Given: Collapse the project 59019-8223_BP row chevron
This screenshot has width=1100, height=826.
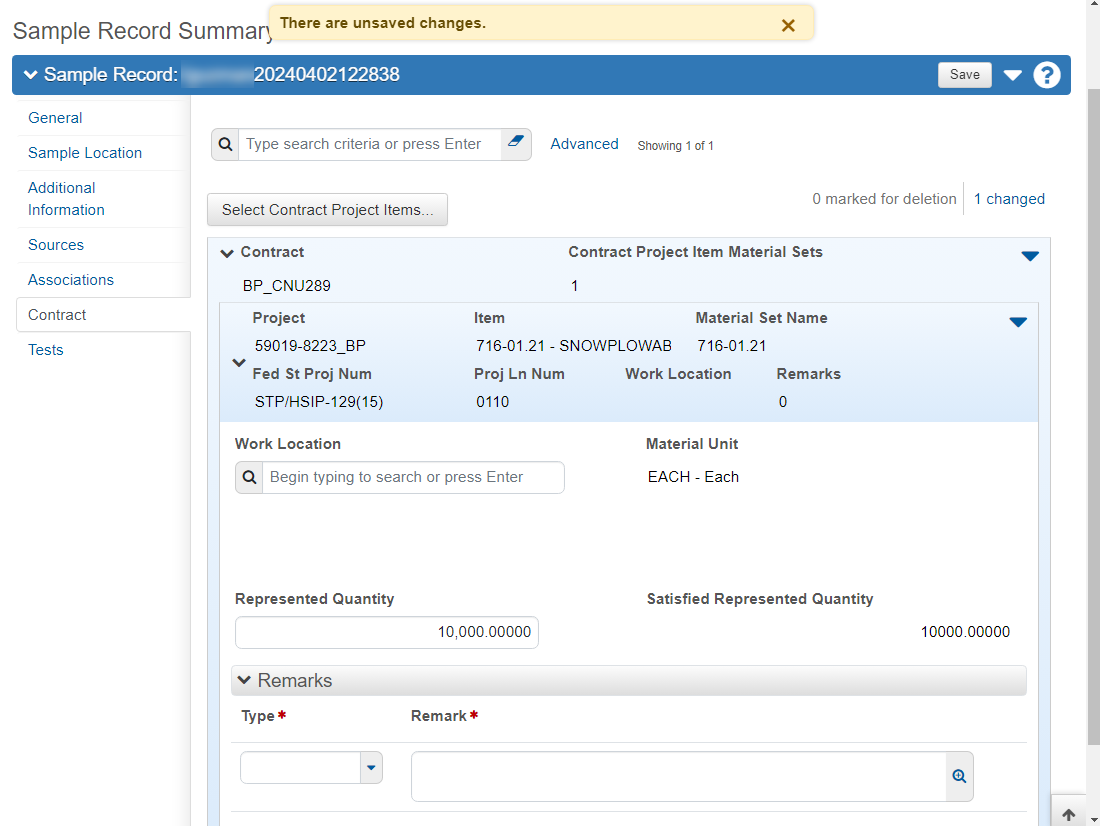Looking at the screenshot, I should [x=239, y=363].
